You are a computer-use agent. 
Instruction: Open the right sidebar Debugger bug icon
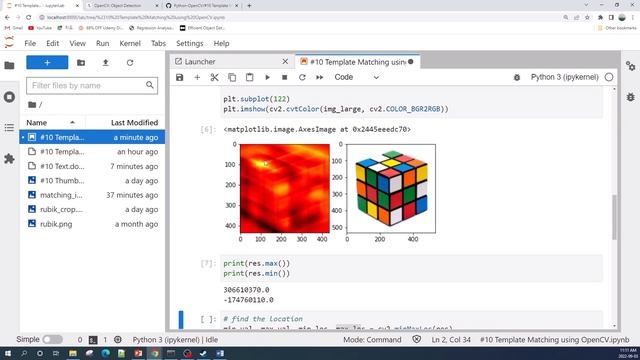[x=631, y=97]
